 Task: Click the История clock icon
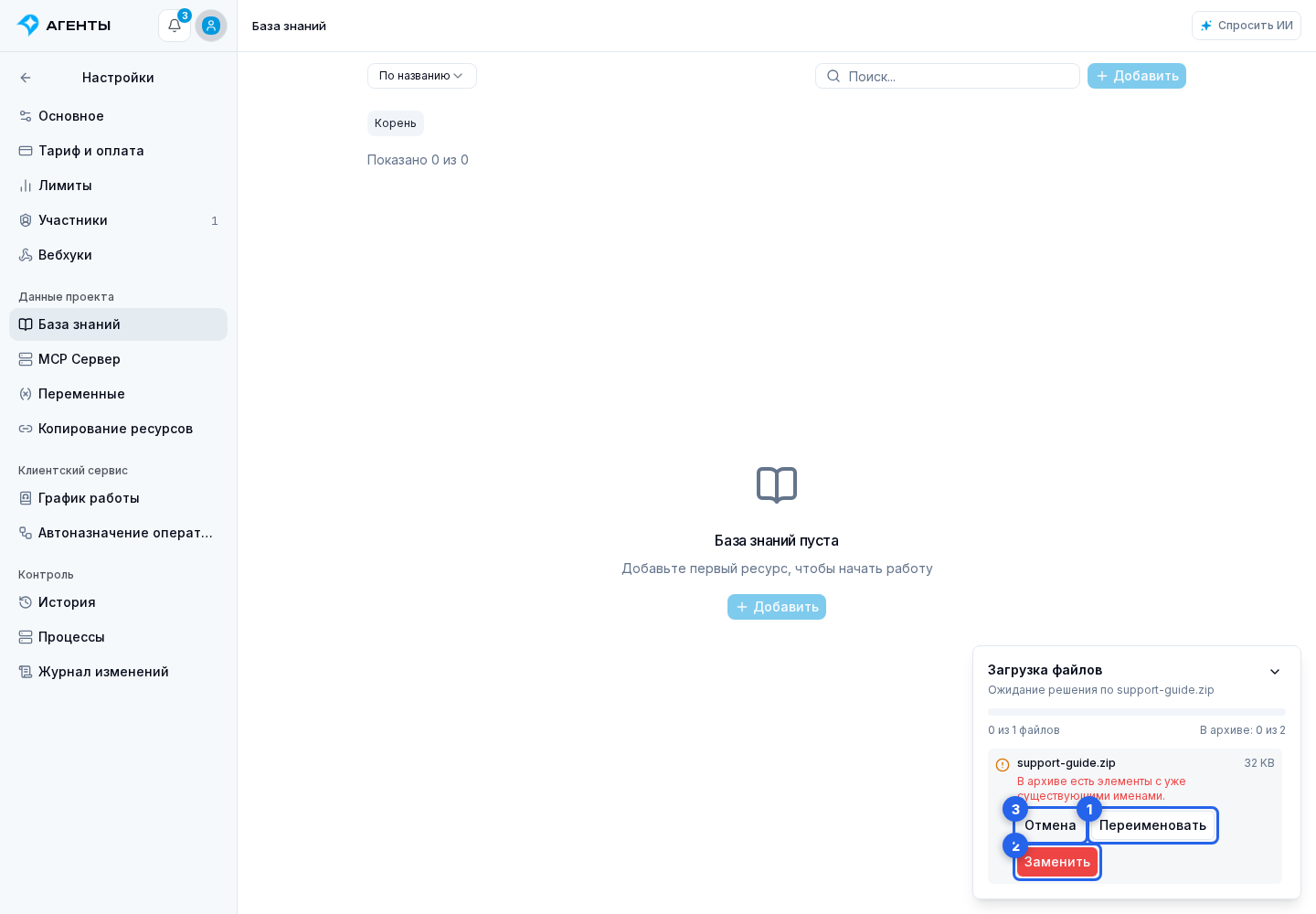click(26, 602)
